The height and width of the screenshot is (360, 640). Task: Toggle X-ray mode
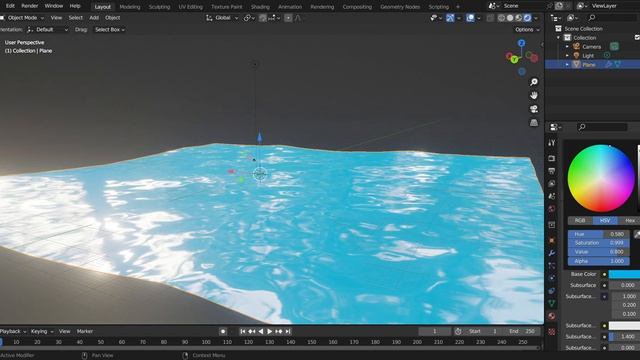pos(490,18)
